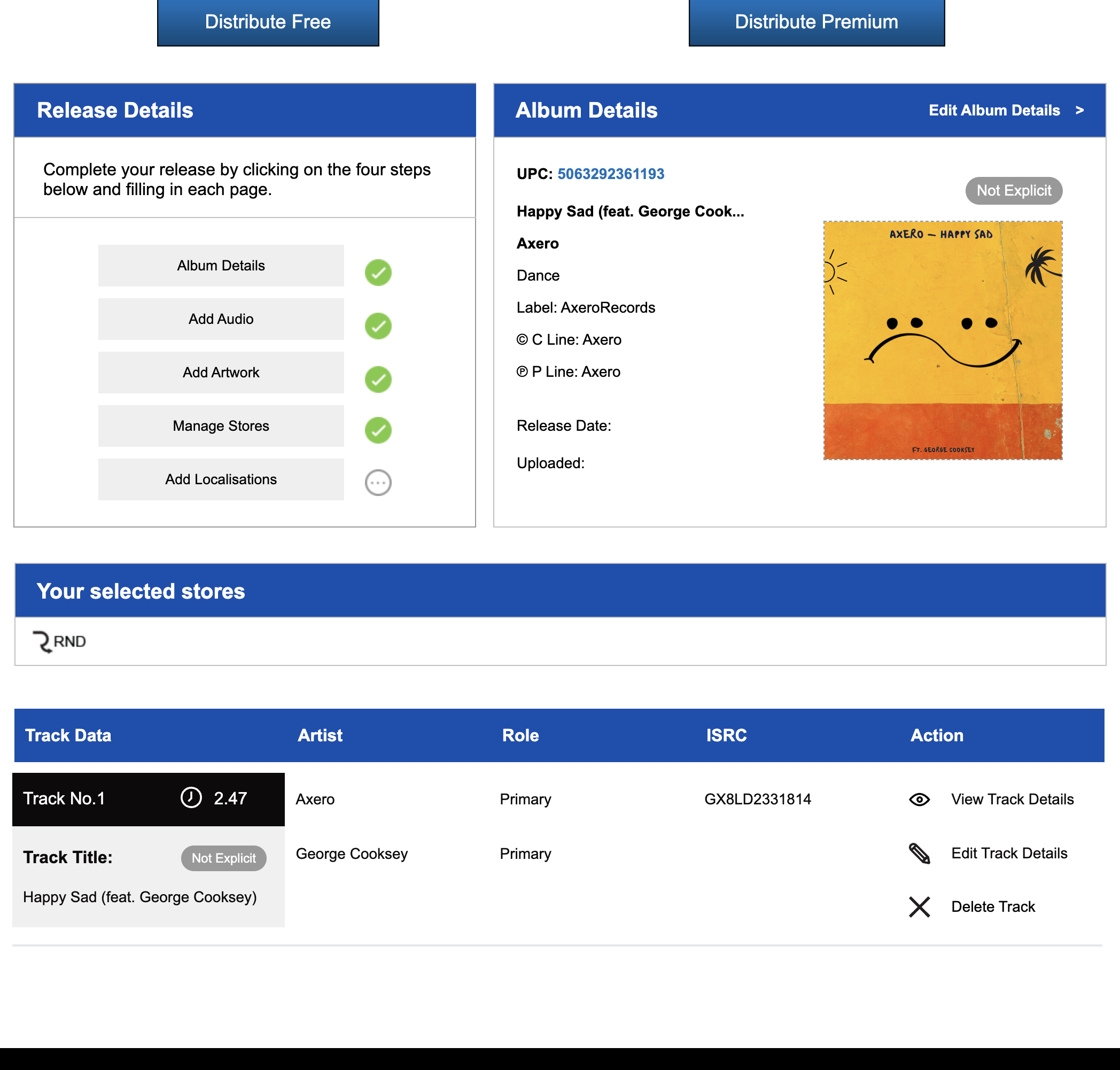This screenshot has width=1120, height=1070.
Task: Click the arrow next to Edit Album Details
Action: (x=1079, y=110)
